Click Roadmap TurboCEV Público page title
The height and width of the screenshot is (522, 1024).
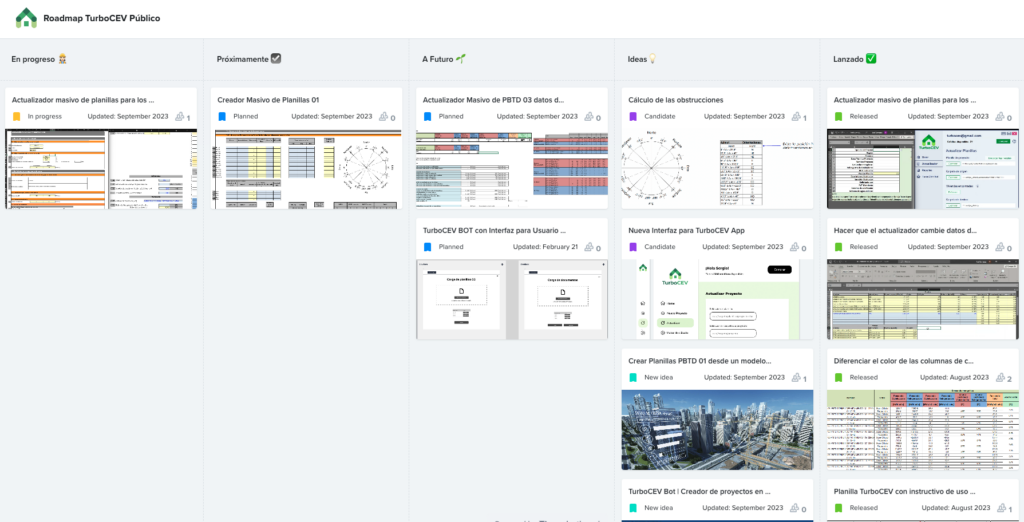(101, 18)
